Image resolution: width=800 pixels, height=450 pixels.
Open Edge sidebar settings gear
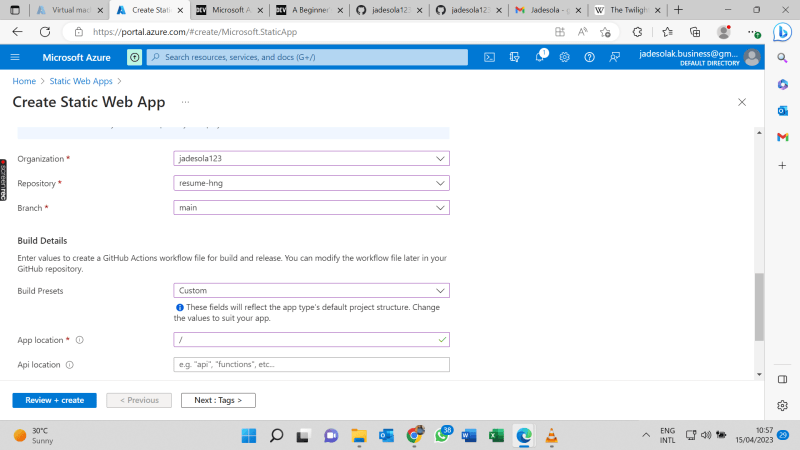(782, 406)
